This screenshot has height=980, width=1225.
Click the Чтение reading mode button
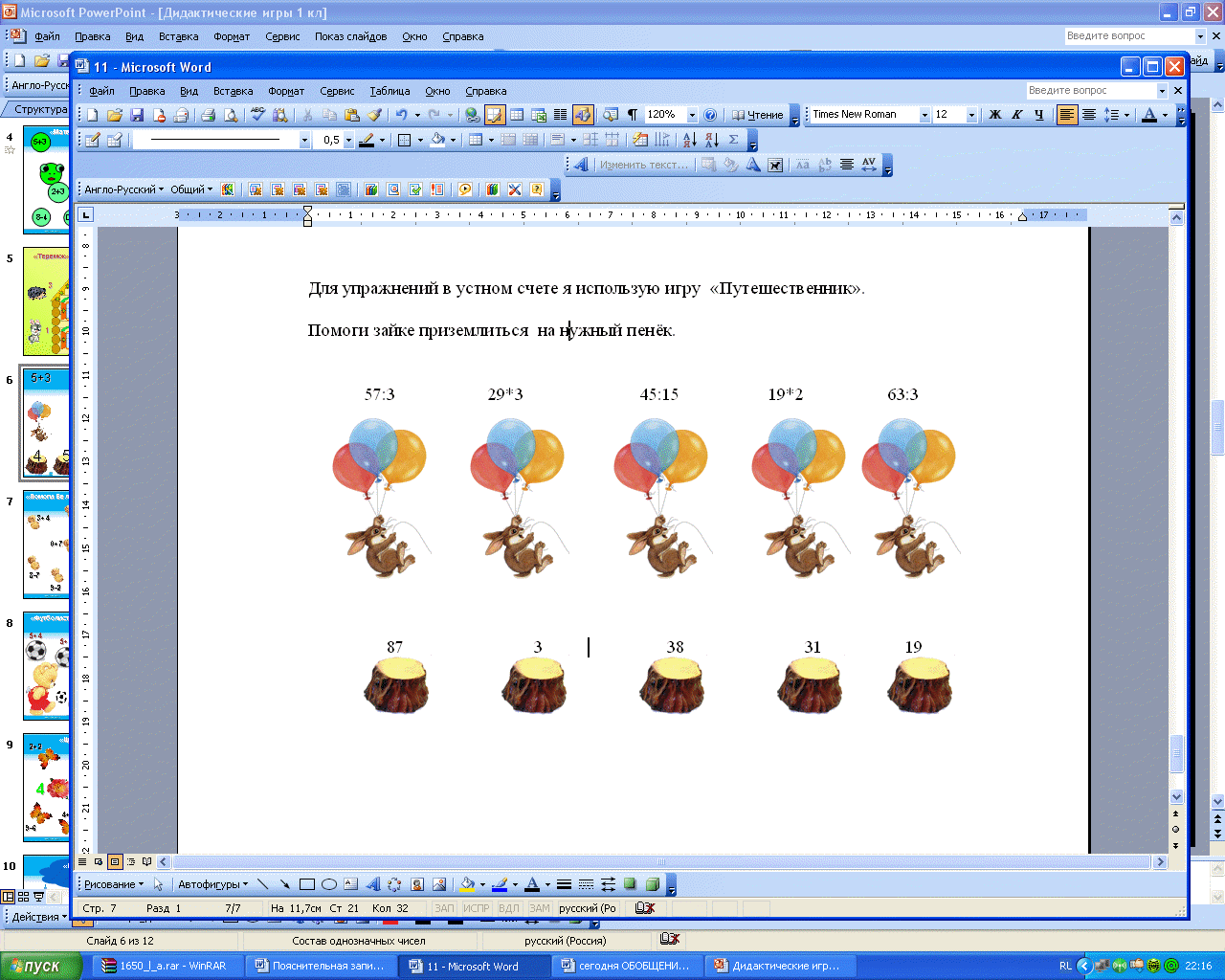click(x=758, y=115)
